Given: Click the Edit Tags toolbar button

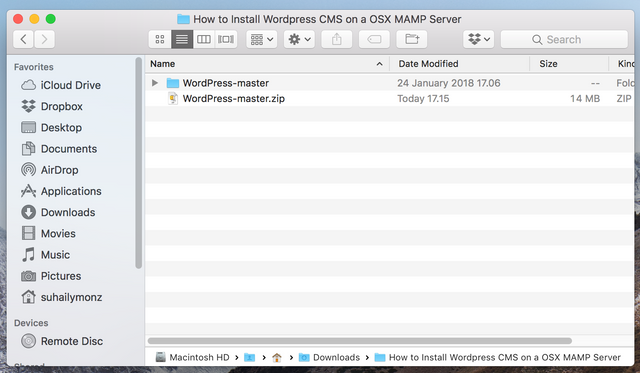Looking at the screenshot, I should click(x=374, y=40).
